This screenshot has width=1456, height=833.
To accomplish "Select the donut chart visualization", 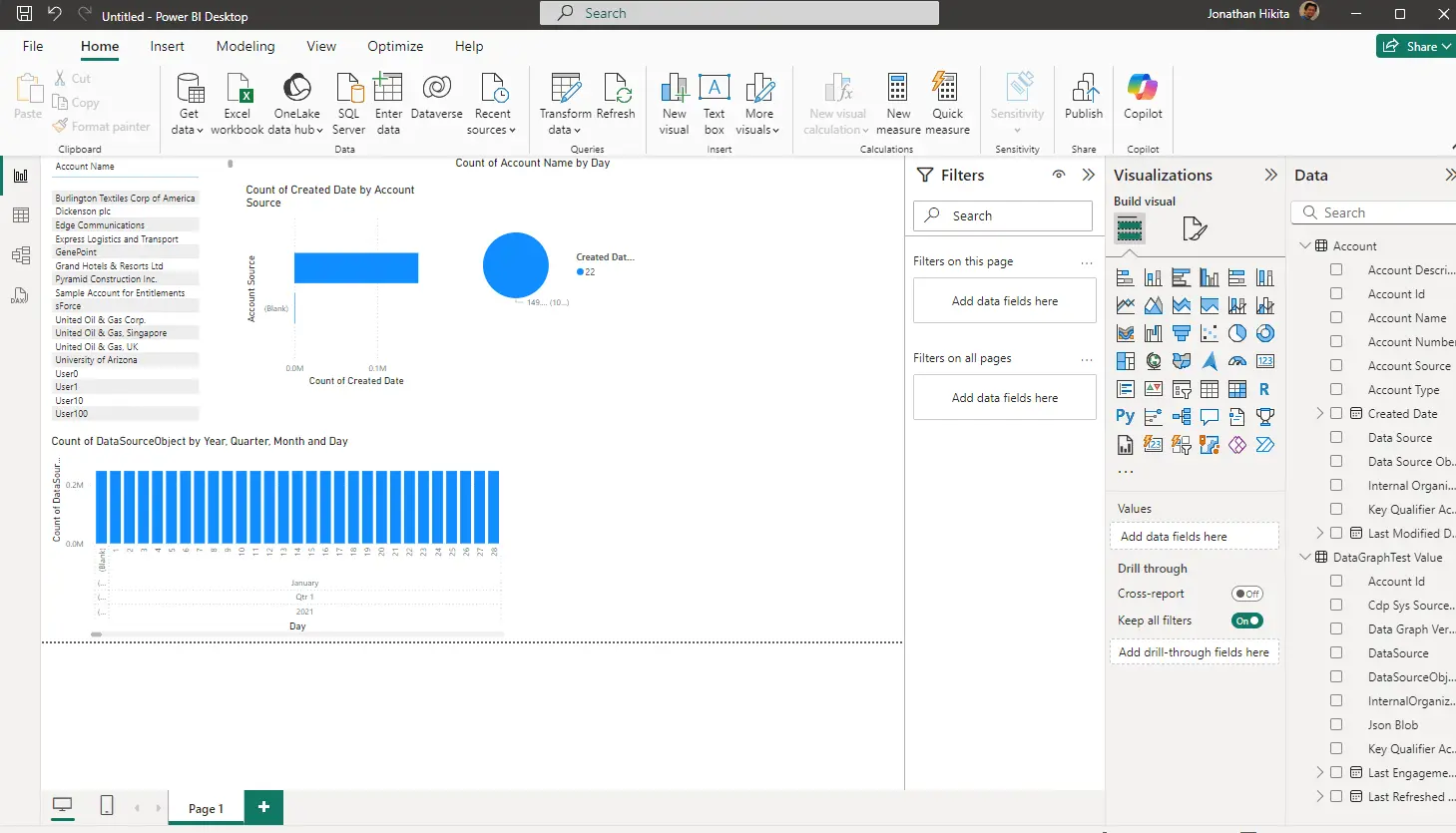I will pos(1266,333).
